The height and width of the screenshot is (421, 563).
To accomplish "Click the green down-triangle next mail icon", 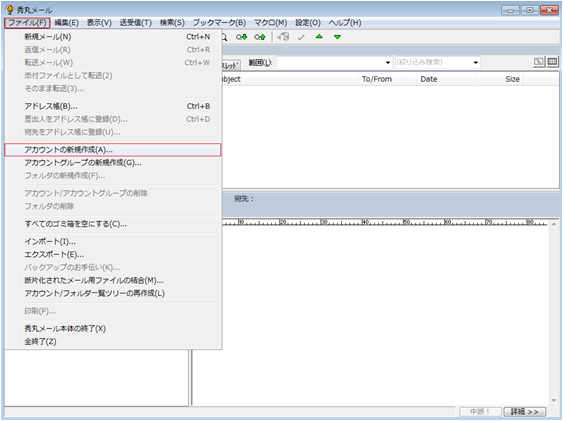I will (337, 37).
